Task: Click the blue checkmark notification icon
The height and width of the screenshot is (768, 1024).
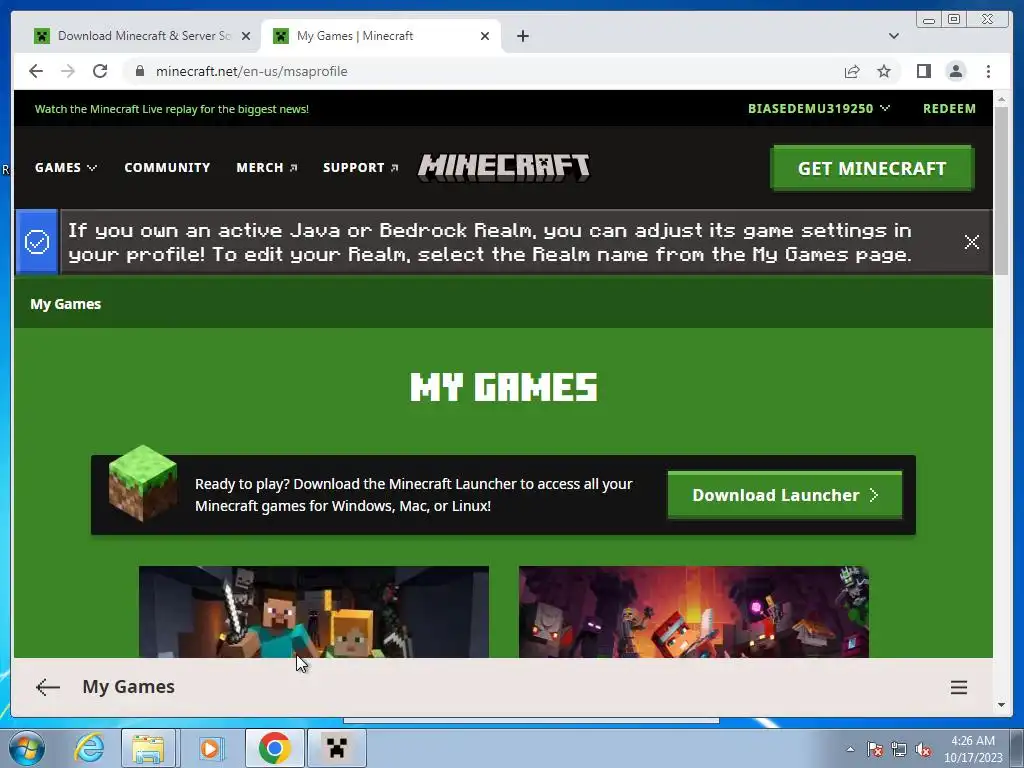Action: [37, 242]
